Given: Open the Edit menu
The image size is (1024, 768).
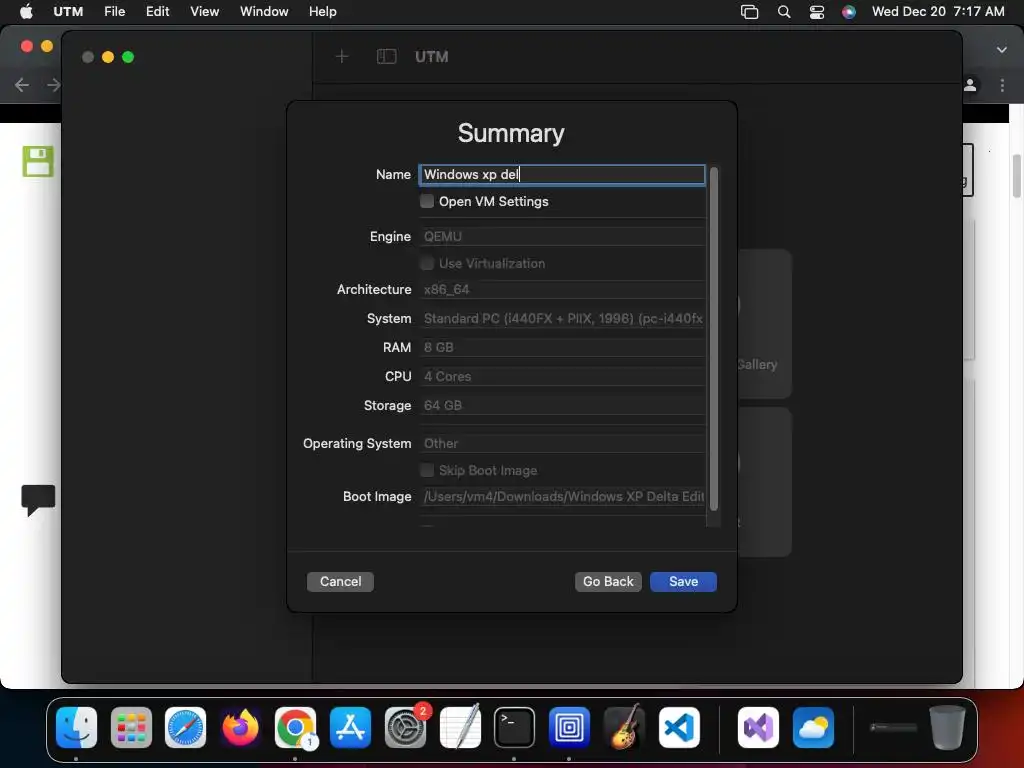Looking at the screenshot, I should (157, 12).
